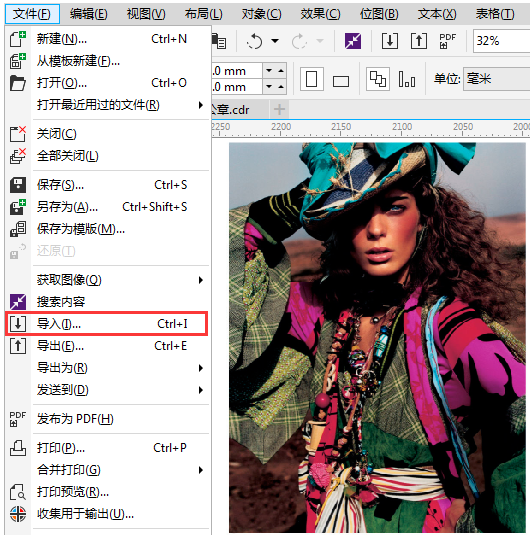Choose 导出(E)... menu entry
Viewport: 530px width, 535px height.
click(x=108, y=346)
